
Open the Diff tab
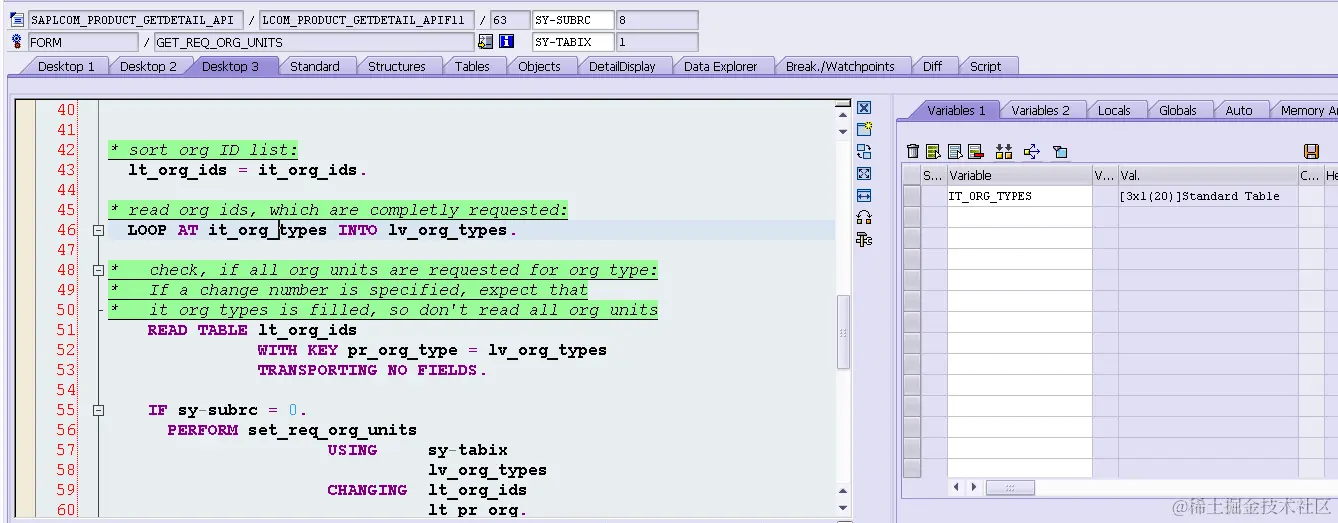coord(932,66)
